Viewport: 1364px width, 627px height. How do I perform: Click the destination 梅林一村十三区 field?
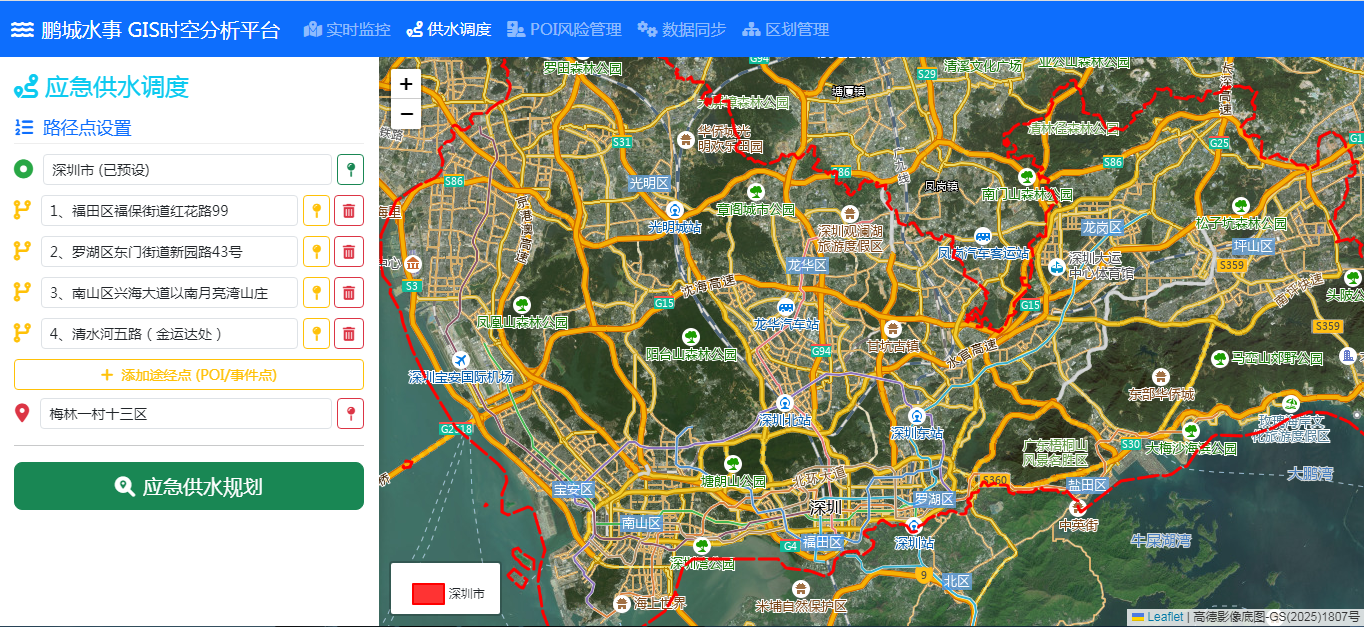click(186, 414)
